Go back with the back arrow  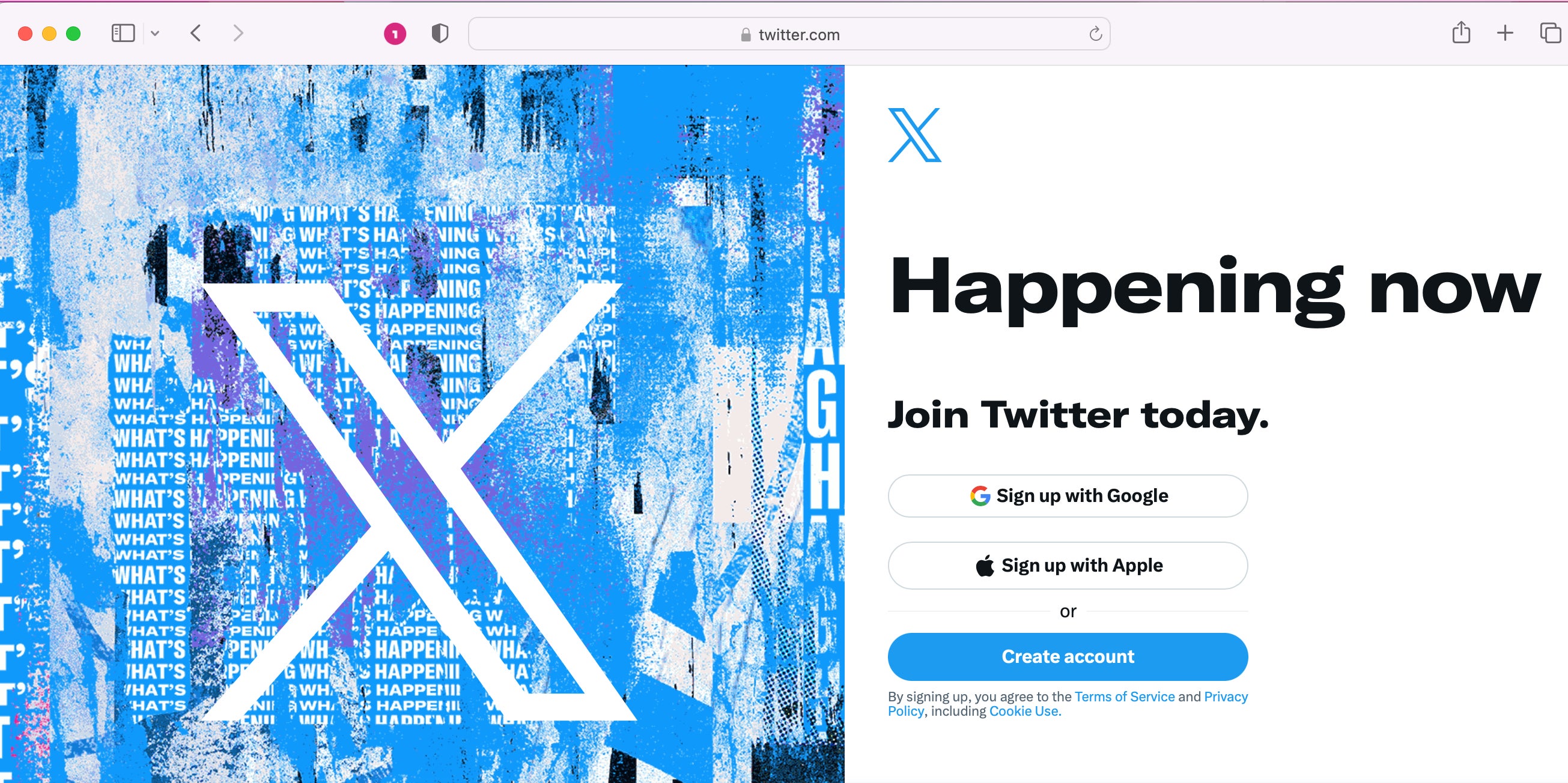[195, 33]
